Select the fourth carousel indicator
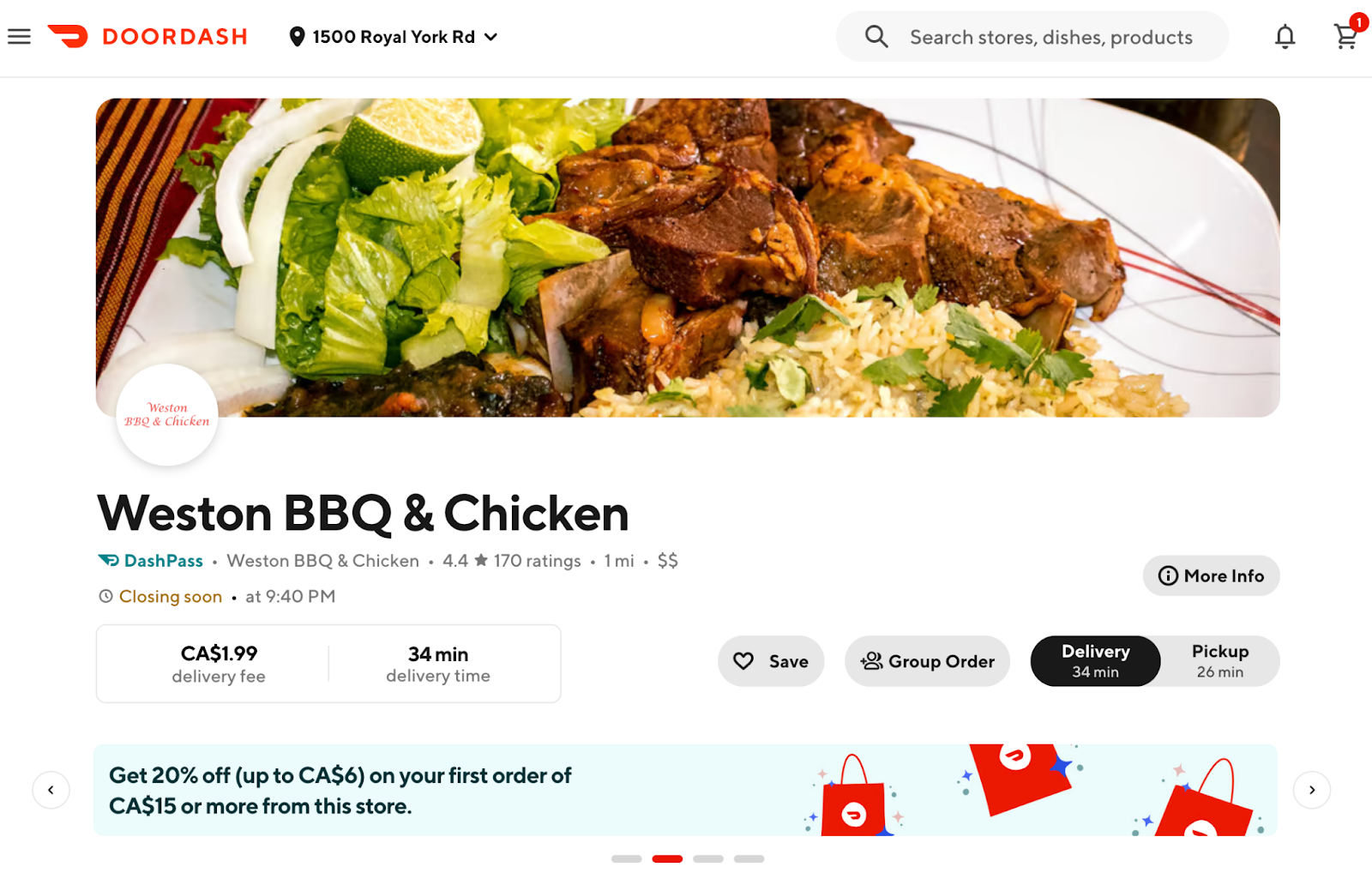The width and height of the screenshot is (1372, 891). 749,858
